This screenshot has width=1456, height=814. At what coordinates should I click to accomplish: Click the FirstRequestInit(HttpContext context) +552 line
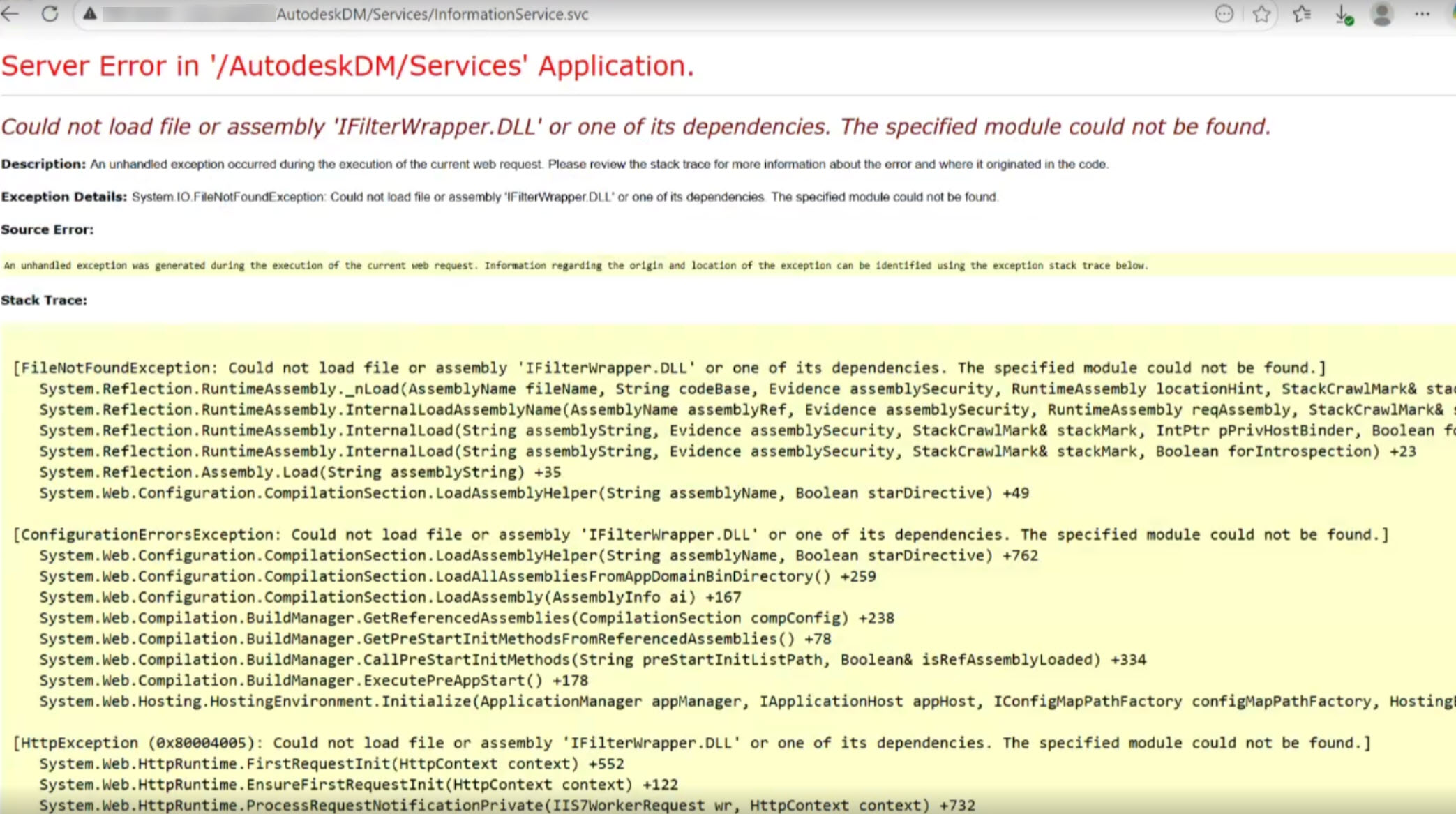(331, 764)
